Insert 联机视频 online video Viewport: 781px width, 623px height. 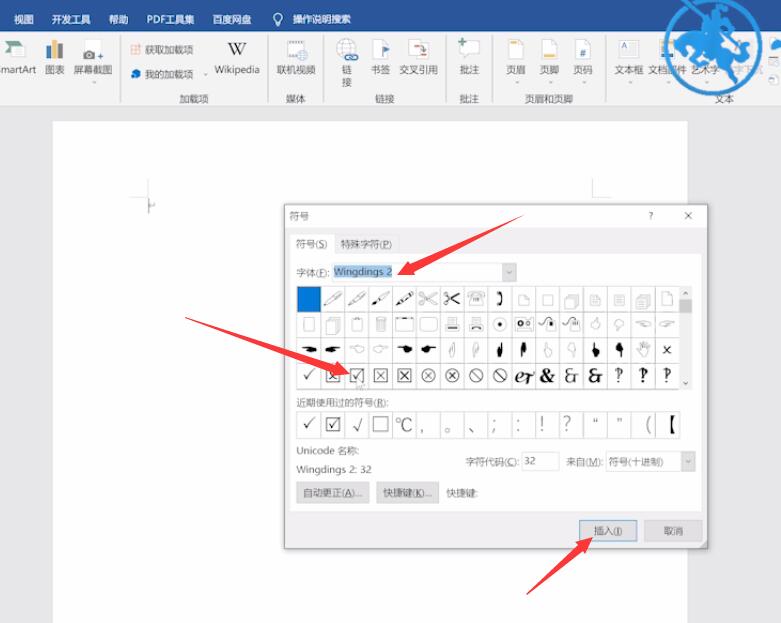(x=296, y=58)
